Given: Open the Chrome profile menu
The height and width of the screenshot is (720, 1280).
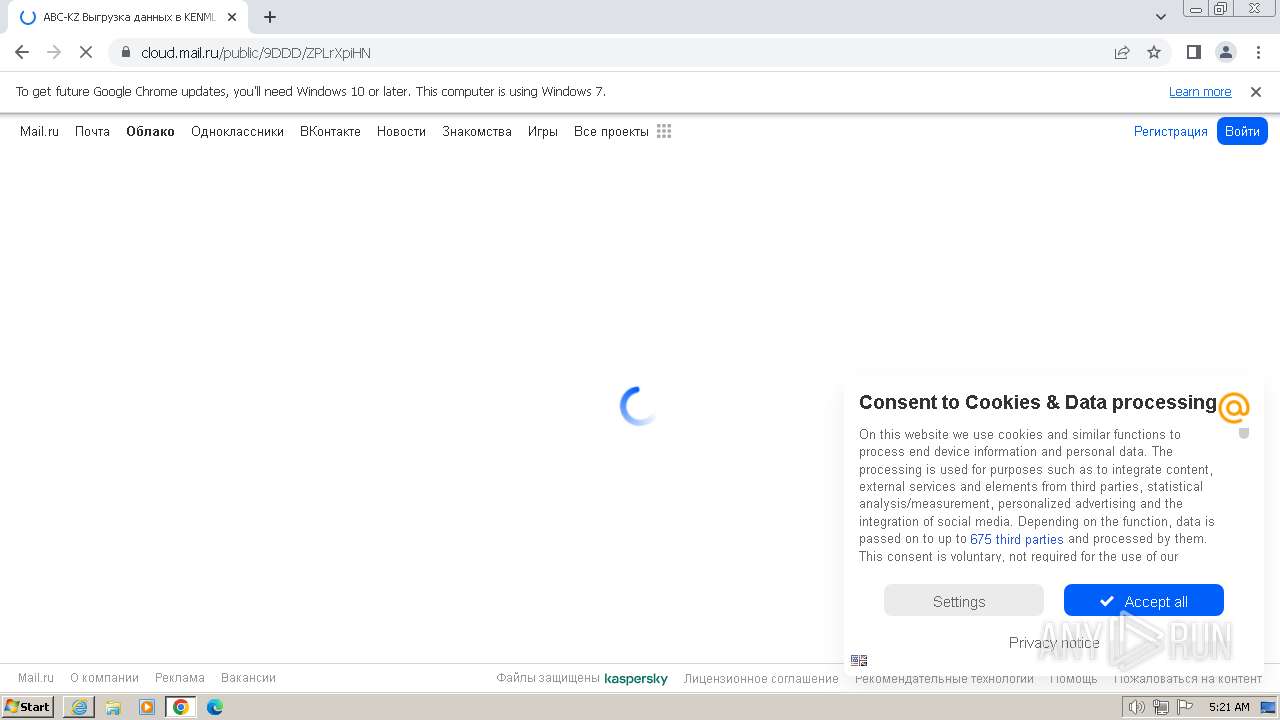Looking at the screenshot, I should coord(1226,52).
